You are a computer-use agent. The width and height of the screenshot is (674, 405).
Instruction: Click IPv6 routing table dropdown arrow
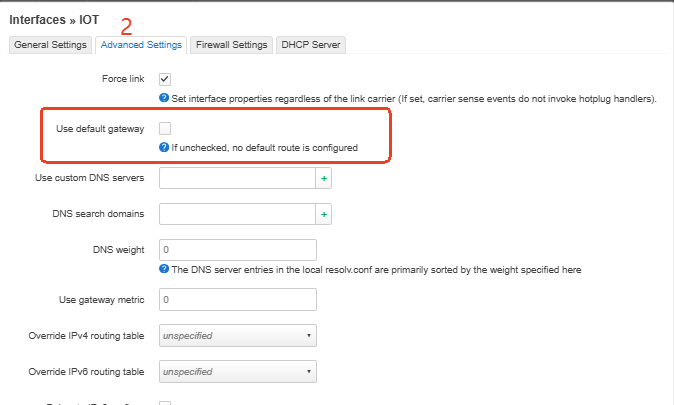point(309,371)
